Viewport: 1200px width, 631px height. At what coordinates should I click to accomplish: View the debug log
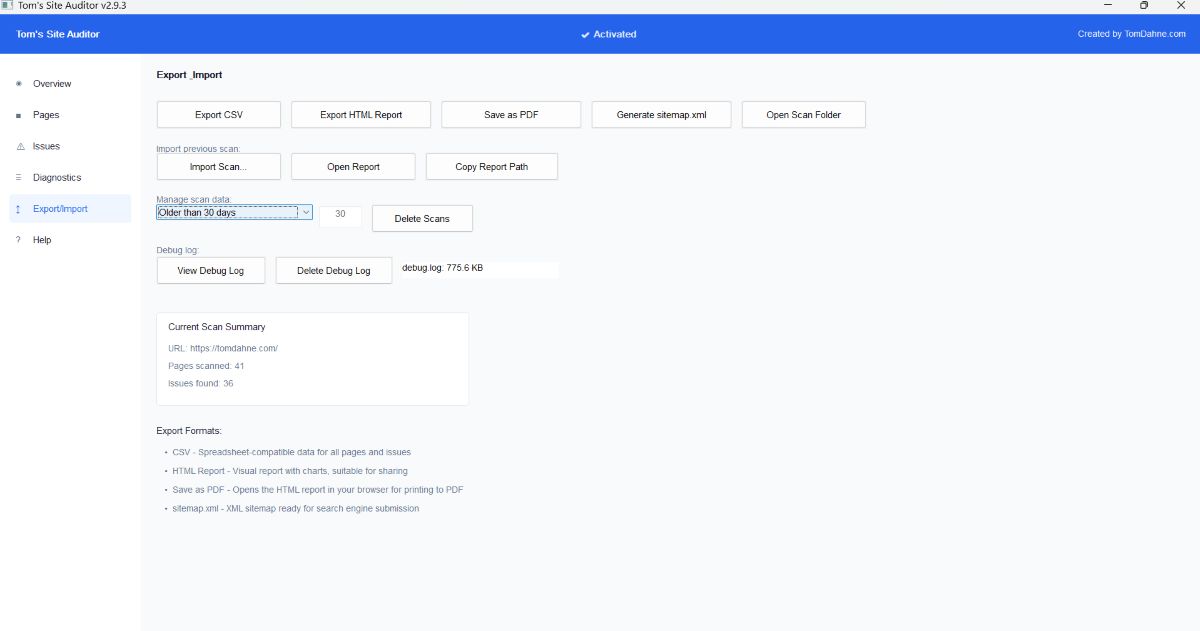[x=210, y=270]
